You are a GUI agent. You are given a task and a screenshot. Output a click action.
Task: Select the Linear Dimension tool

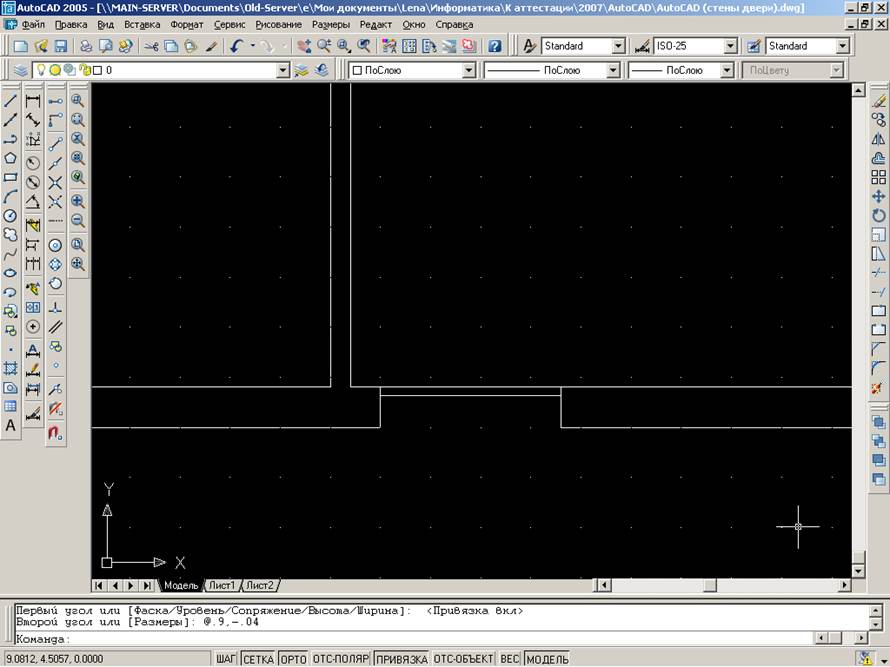(x=33, y=101)
